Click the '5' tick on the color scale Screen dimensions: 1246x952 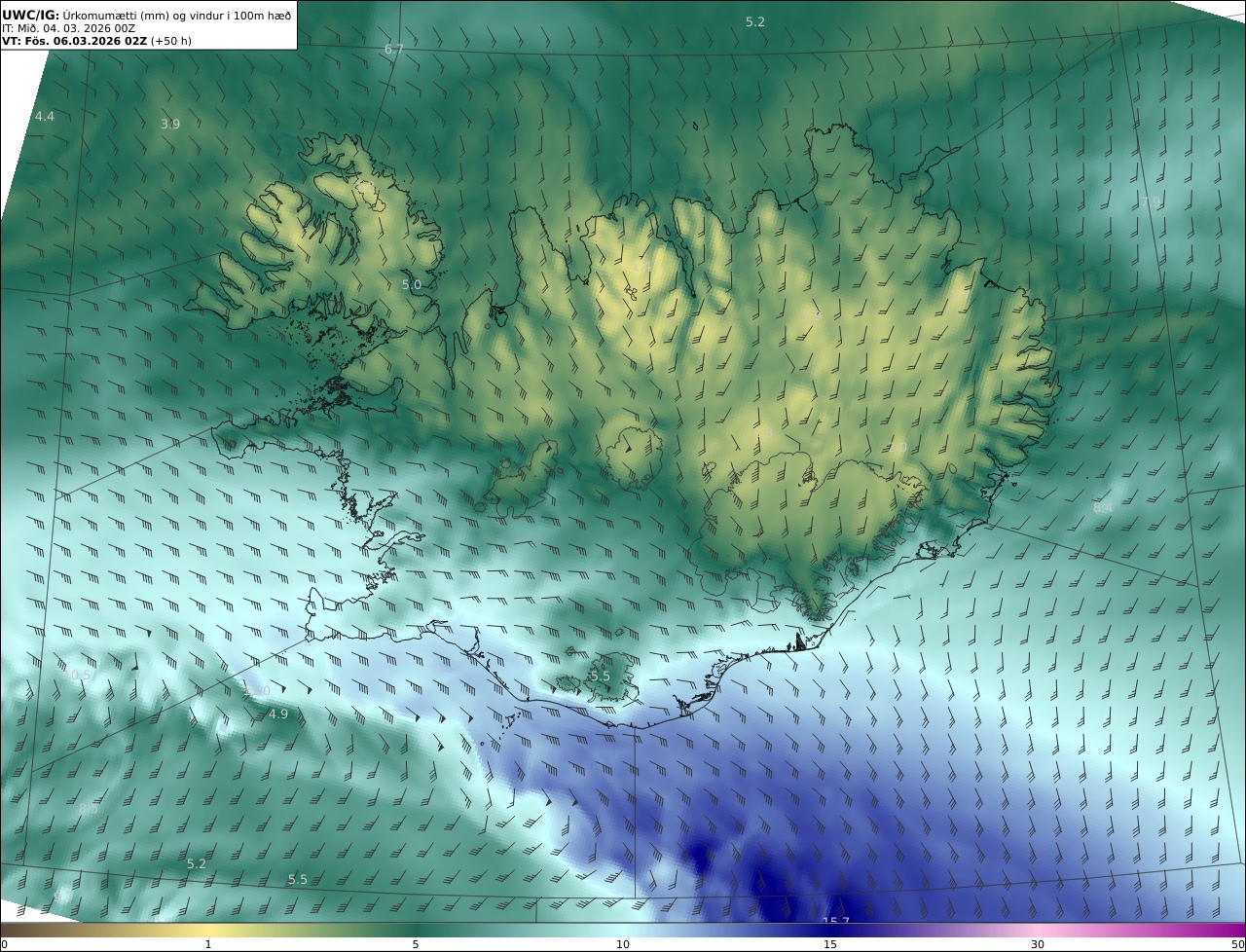coord(416,944)
